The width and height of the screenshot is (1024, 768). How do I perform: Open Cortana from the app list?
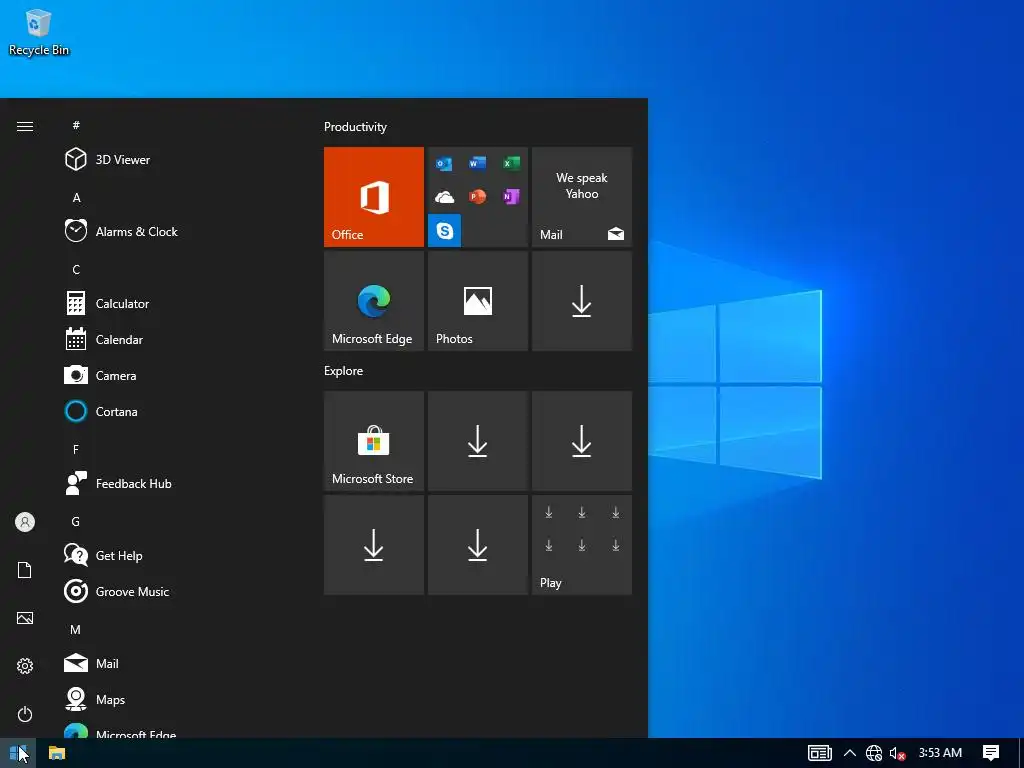coord(176,411)
